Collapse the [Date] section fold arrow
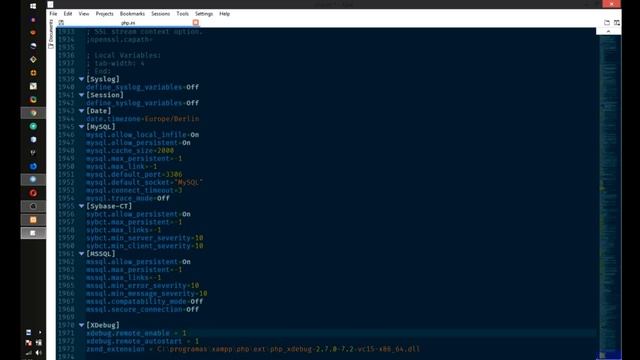The width and height of the screenshot is (640, 360). coord(81,111)
